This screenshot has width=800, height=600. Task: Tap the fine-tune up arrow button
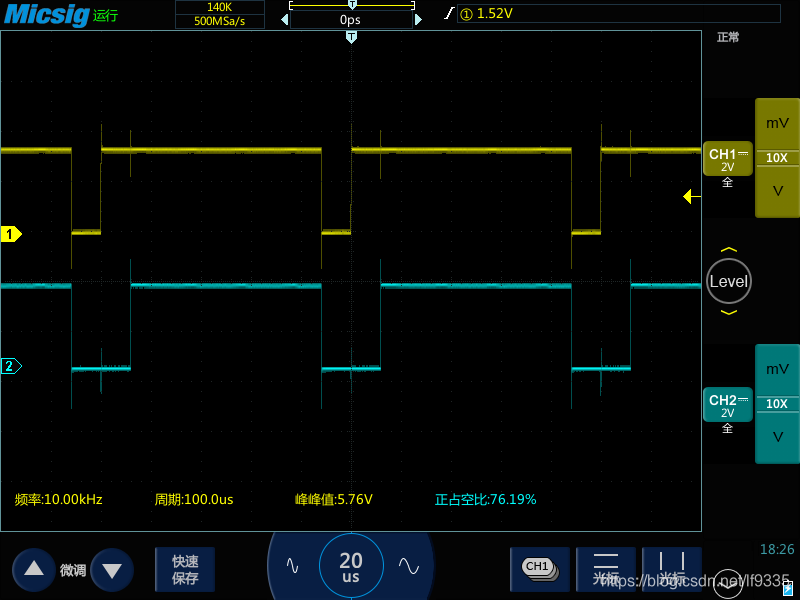tap(34, 569)
